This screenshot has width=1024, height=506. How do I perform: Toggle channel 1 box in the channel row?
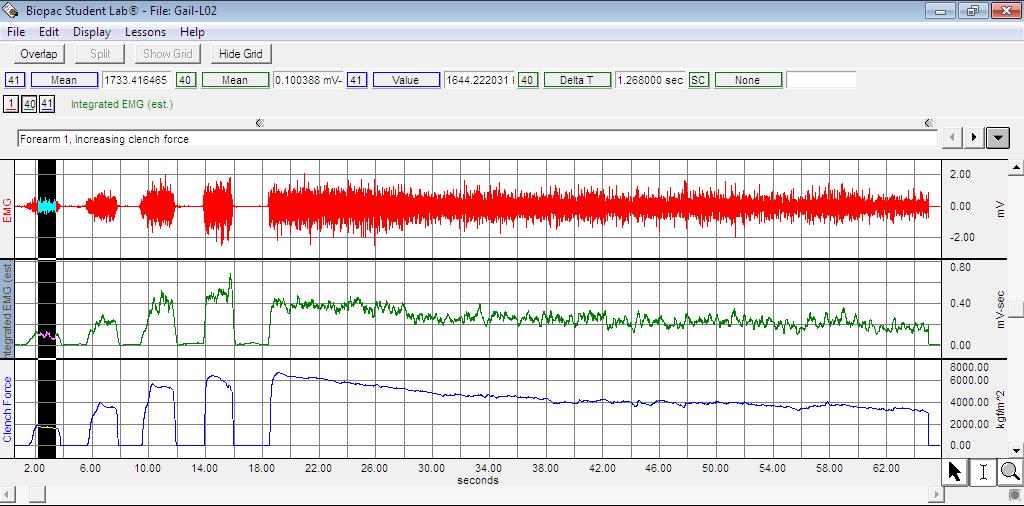11,104
